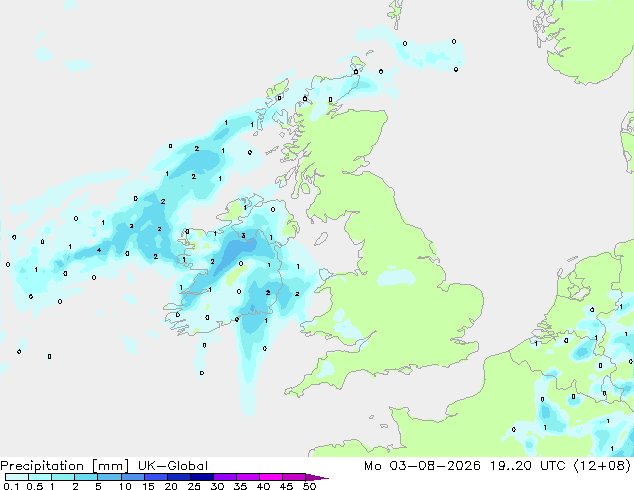Click the 30 mm purple legend swatch
This screenshot has width=634, height=490.
pos(225,477)
